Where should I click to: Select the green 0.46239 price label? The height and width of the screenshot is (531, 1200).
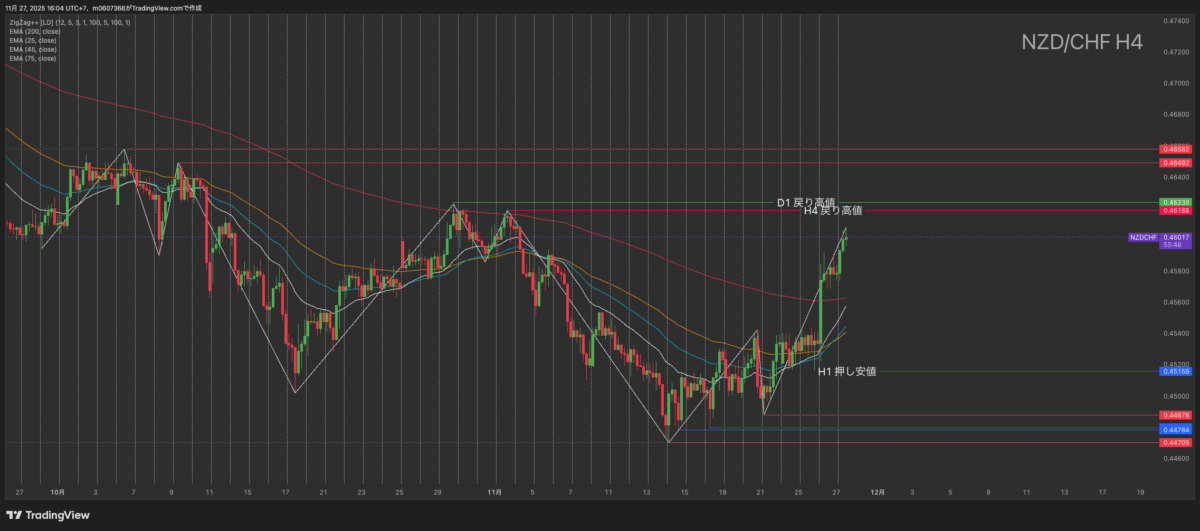[1174, 202]
